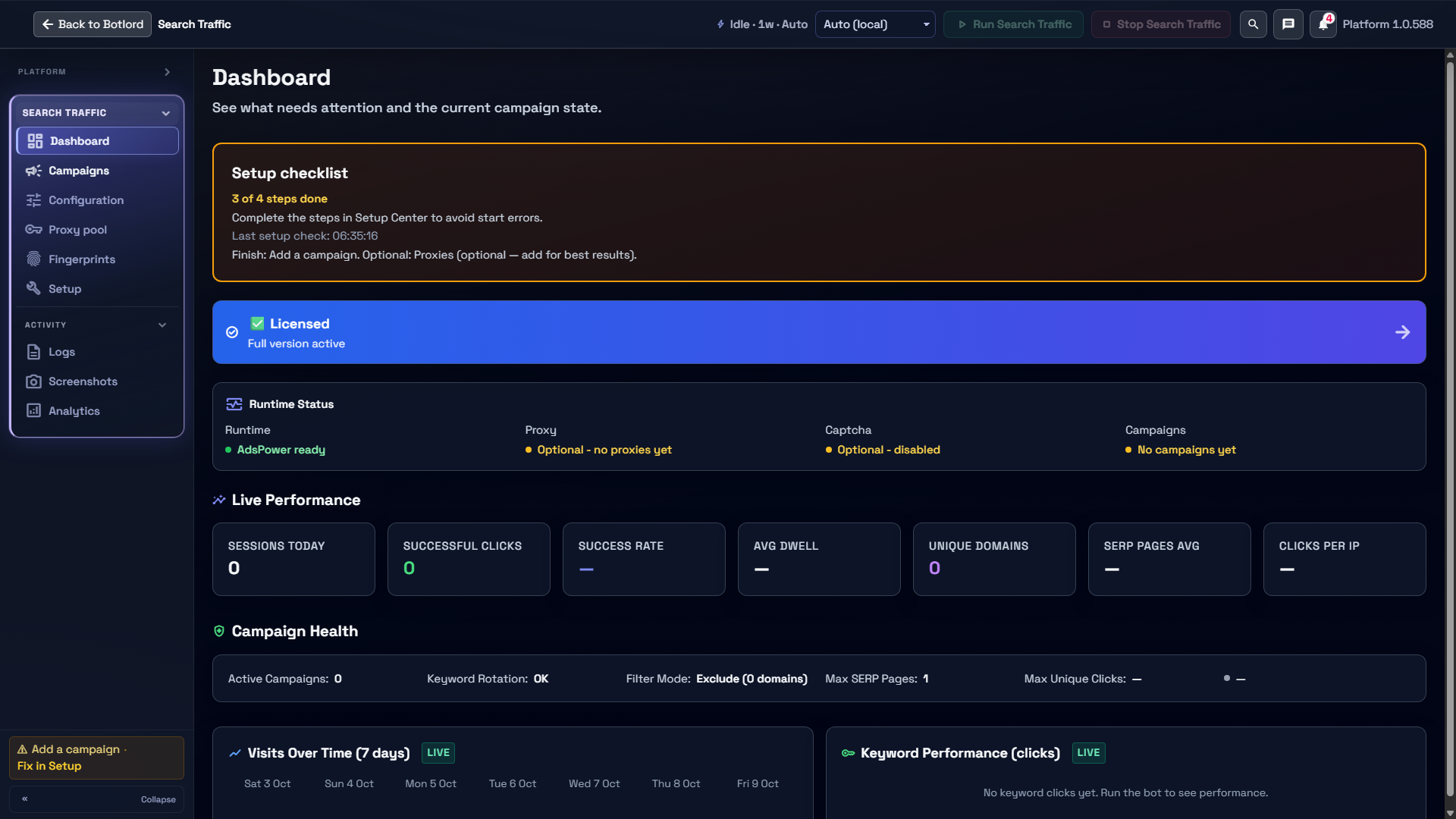
Task: Click the Successful Clicks stat card
Action: point(469,559)
